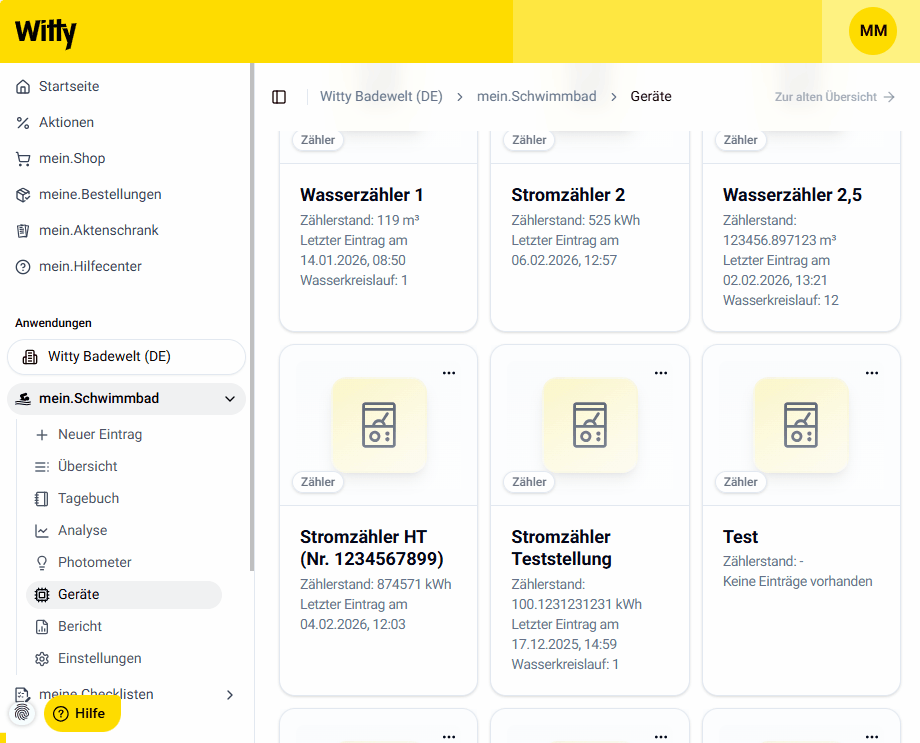Click Zähler tag on Test card
Screen dimensions: 920x743
740,482
